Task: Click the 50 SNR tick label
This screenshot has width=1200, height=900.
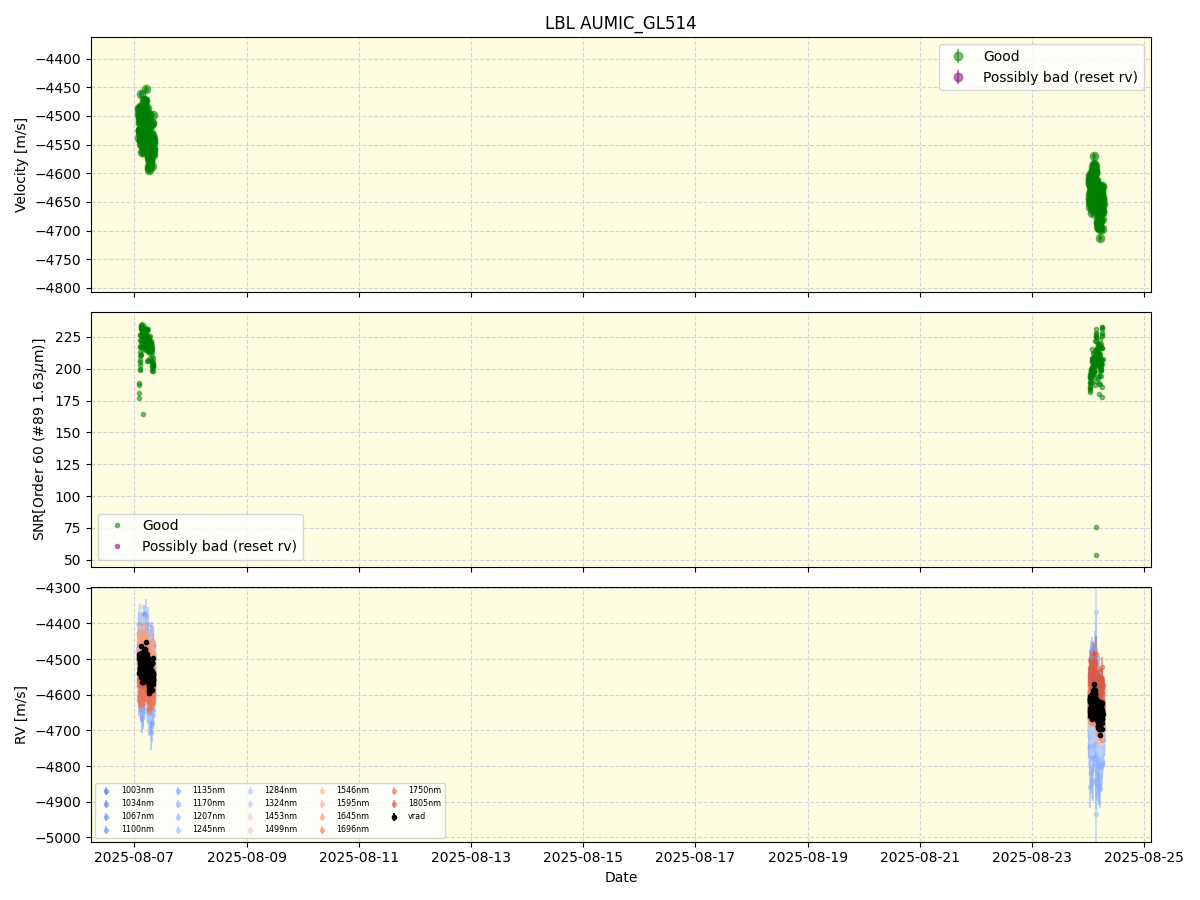Action: 75,560
